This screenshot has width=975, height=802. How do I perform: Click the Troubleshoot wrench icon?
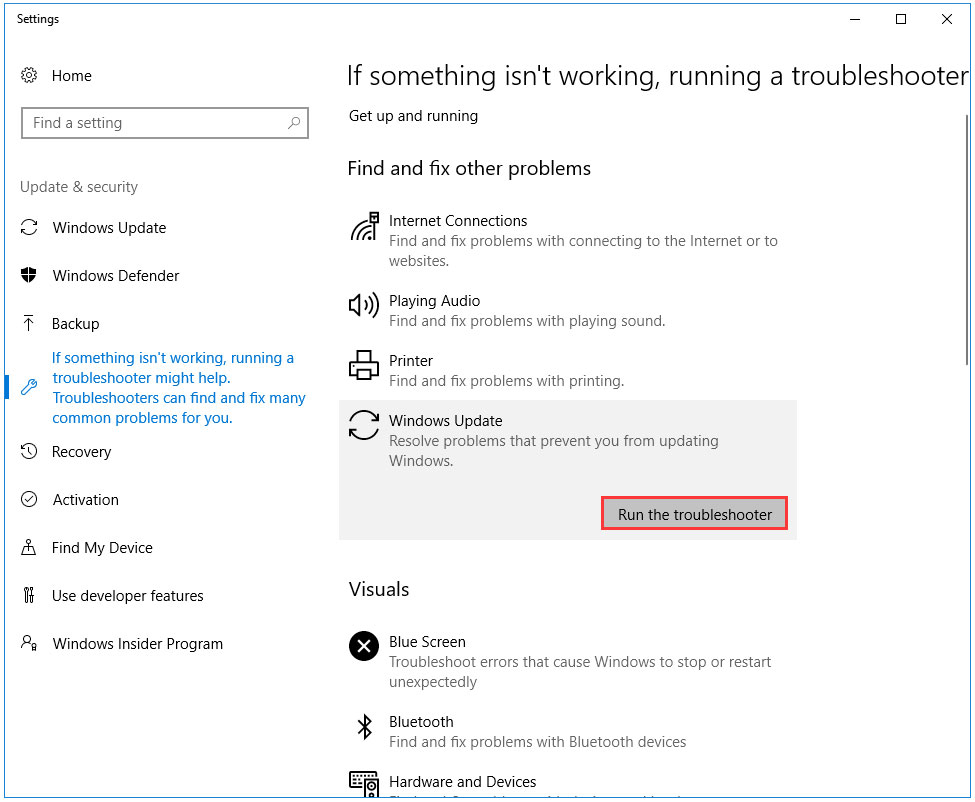pyautogui.click(x=29, y=387)
